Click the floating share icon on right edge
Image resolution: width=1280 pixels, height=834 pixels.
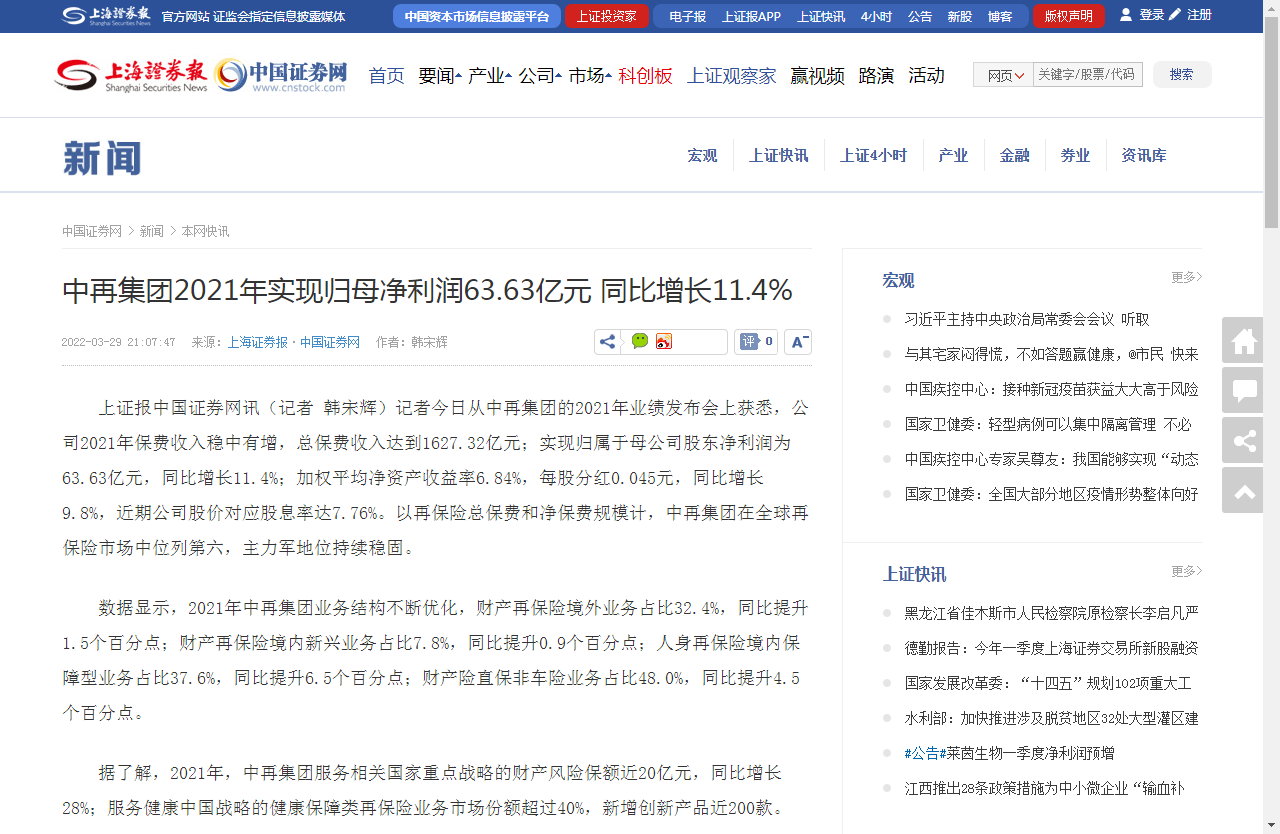[x=1244, y=441]
